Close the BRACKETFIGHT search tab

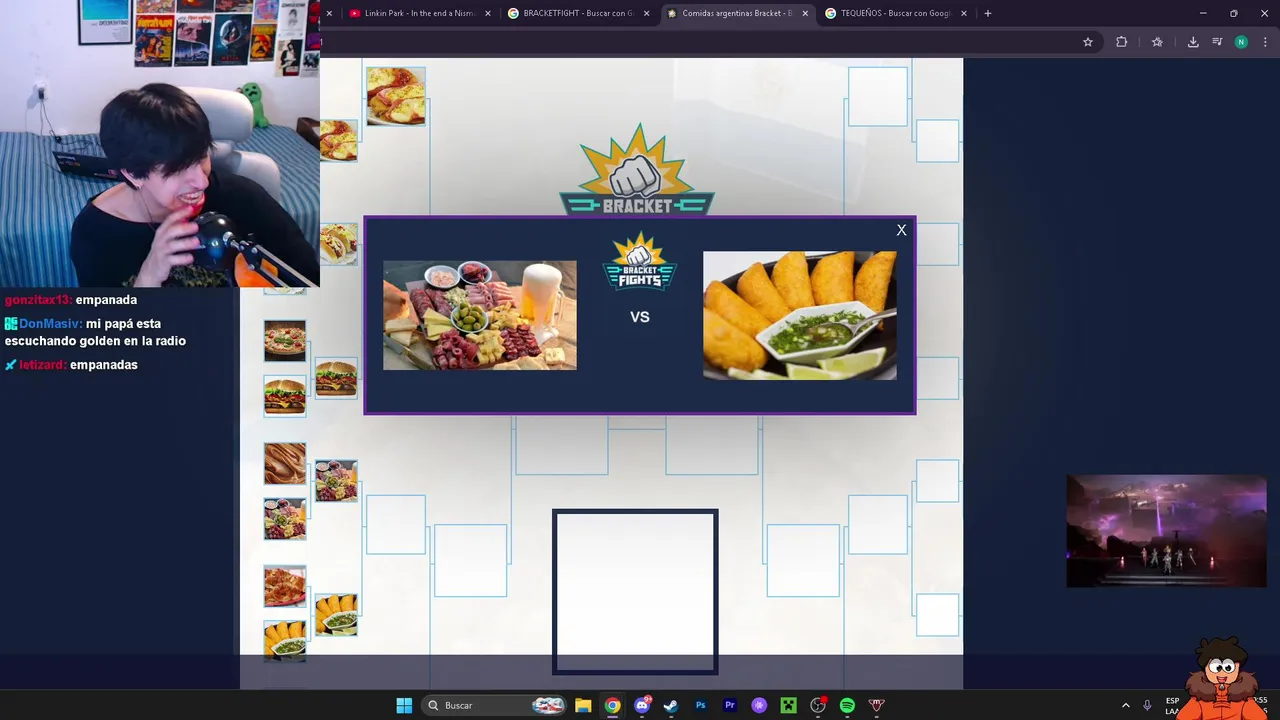pyautogui.click(x=646, y=13)
